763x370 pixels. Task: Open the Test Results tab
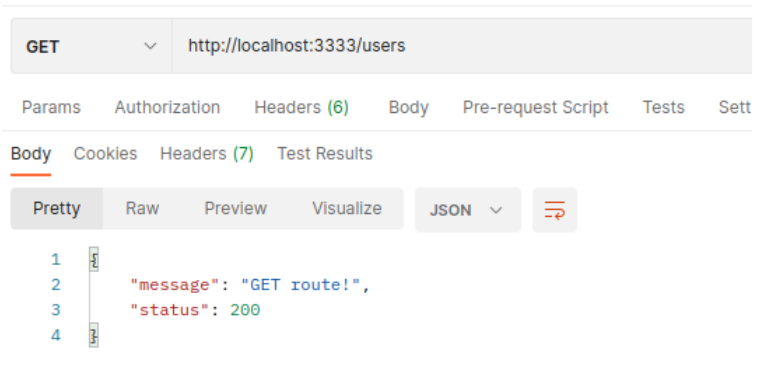(325, 154)
